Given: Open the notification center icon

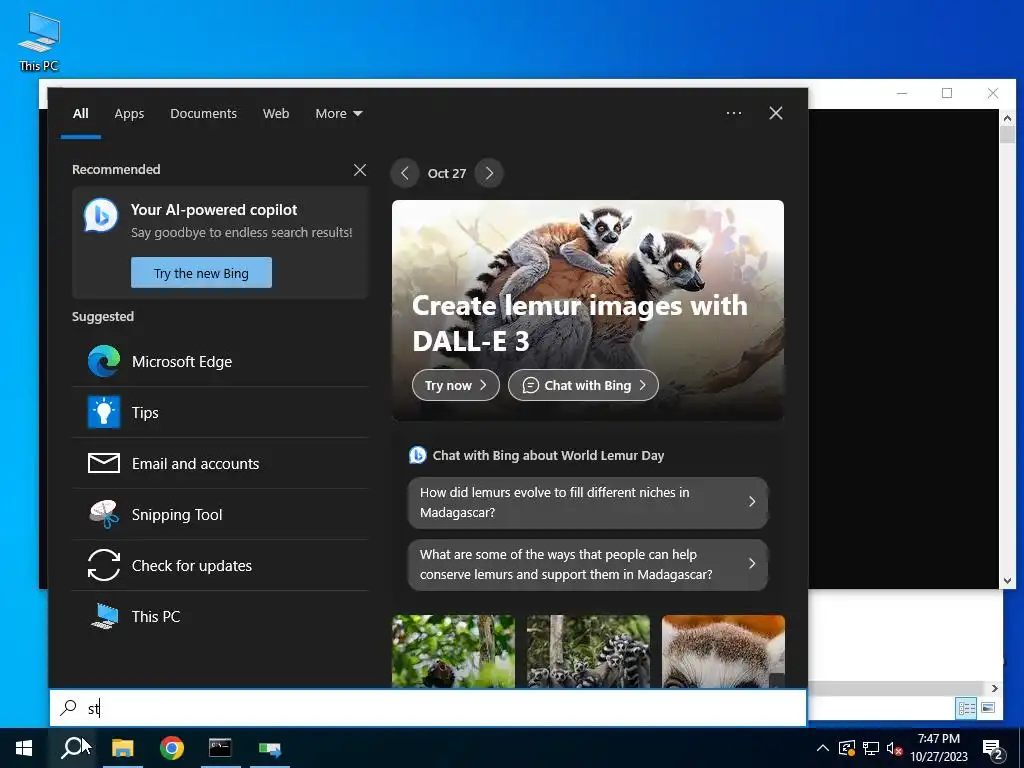Looking at the screenshot, I should (x=994, y=749).
